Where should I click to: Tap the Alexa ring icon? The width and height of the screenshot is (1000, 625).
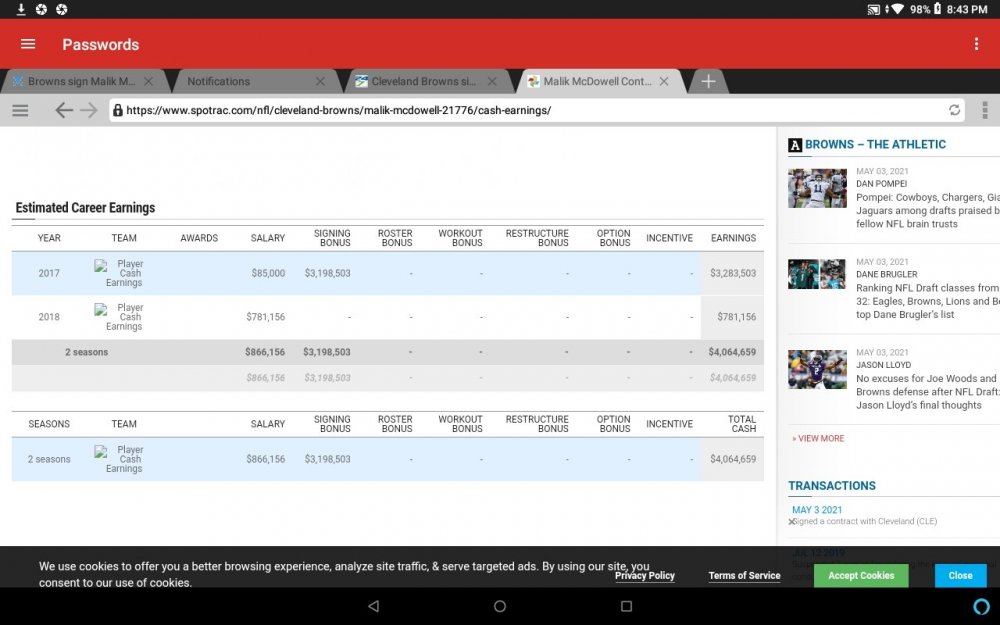981,606
